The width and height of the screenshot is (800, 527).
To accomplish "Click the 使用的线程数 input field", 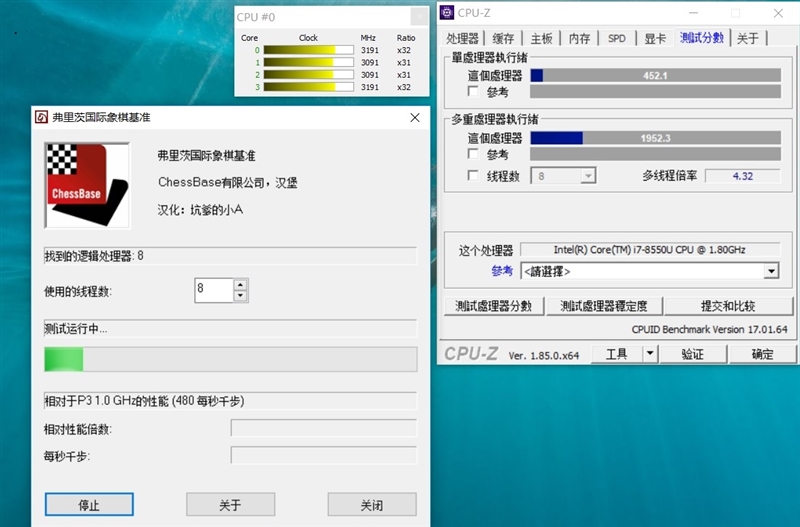I will point(214,290).
